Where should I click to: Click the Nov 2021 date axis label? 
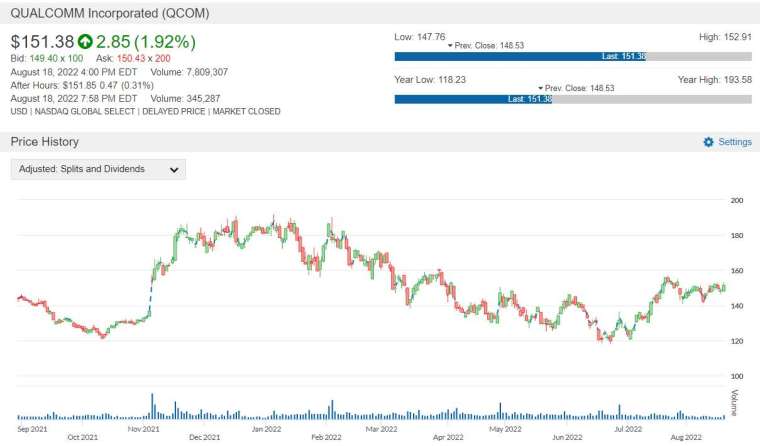click(x=143, y=429)
